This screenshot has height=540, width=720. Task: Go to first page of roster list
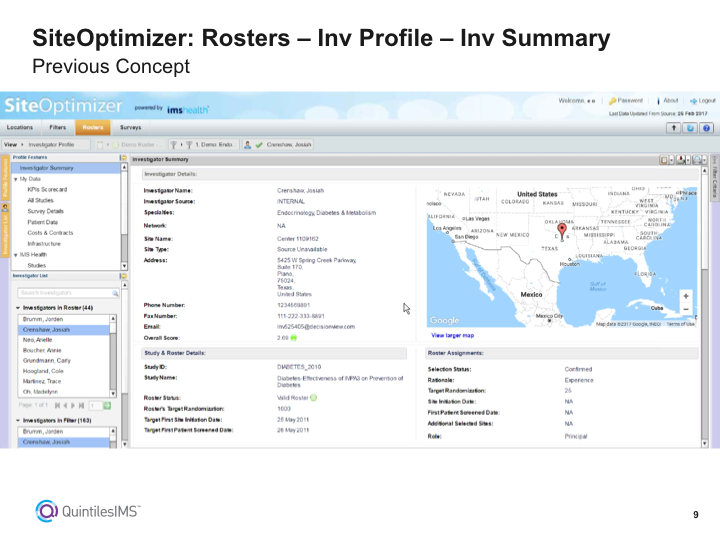(x=57, y=405)
